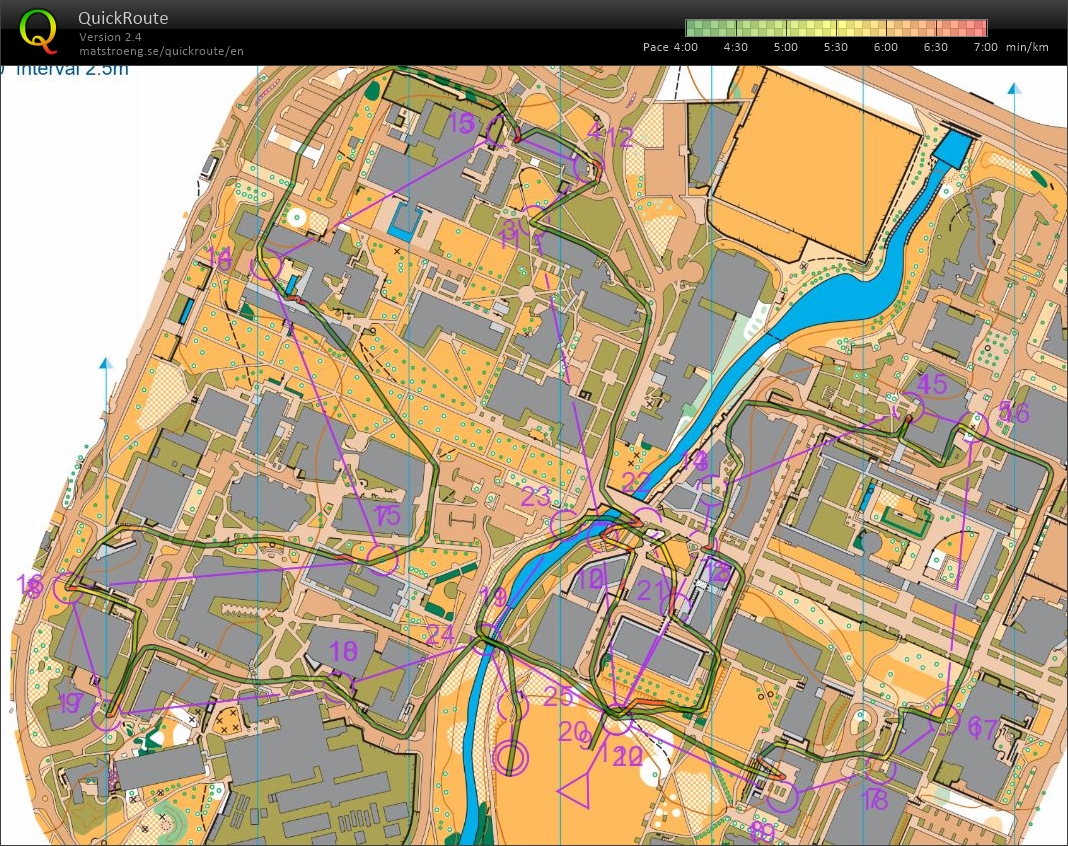1068x846 pixels.
Task: Click the QuickRoute title text
Action: 123,18
